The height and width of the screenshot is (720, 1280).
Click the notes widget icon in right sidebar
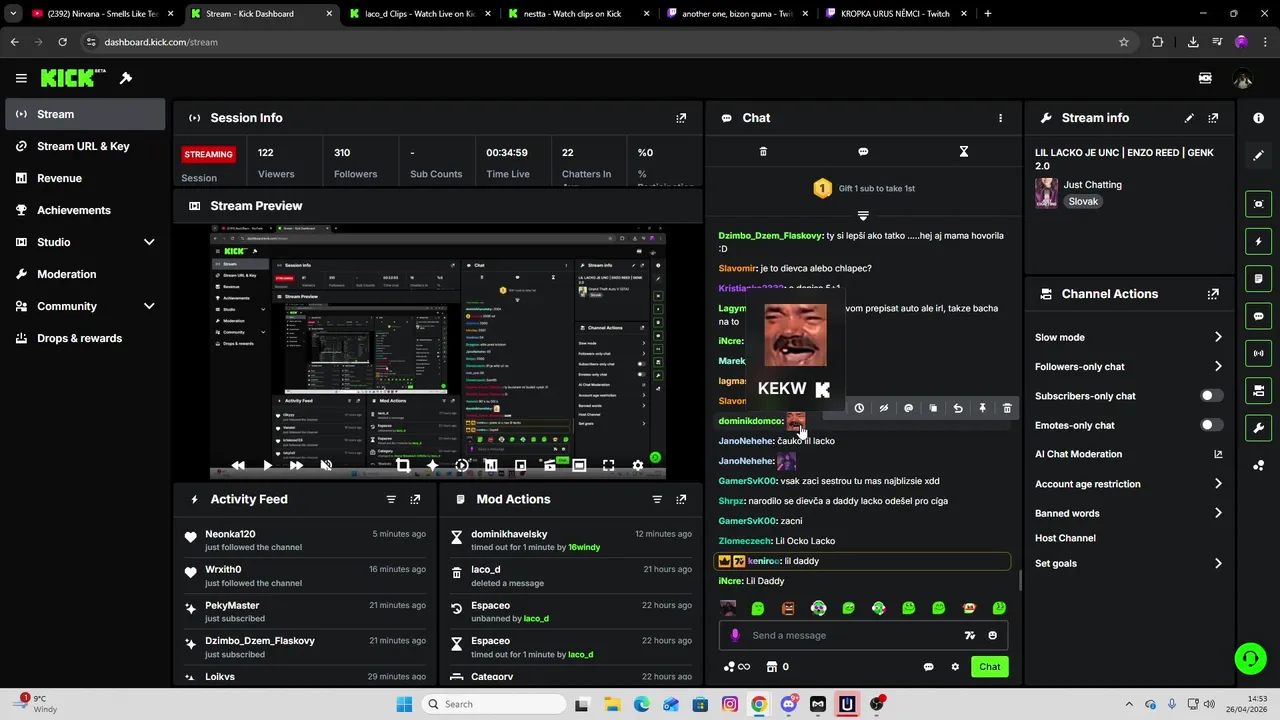click(x=1258, y=278)
